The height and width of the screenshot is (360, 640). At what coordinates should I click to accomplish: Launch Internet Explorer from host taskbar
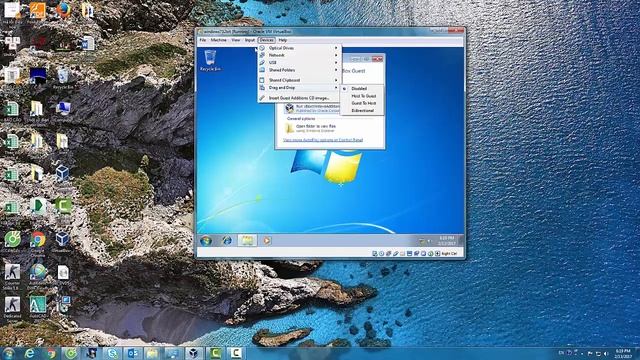(x=29, y=353)
